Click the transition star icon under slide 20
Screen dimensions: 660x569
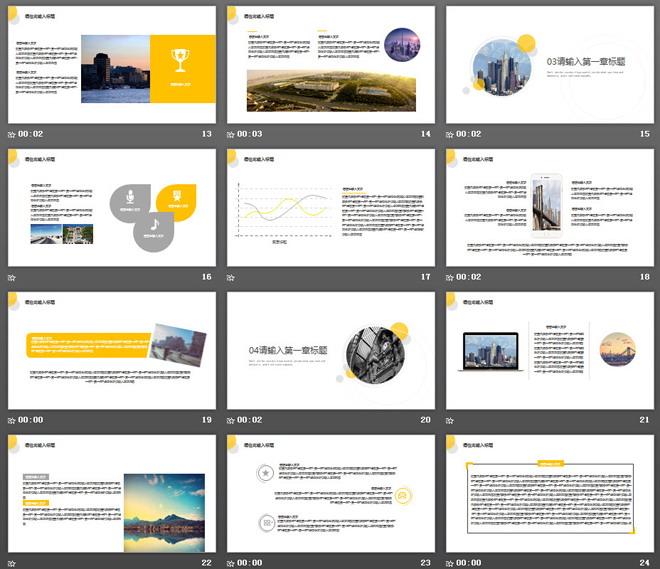tap(231, 420)
